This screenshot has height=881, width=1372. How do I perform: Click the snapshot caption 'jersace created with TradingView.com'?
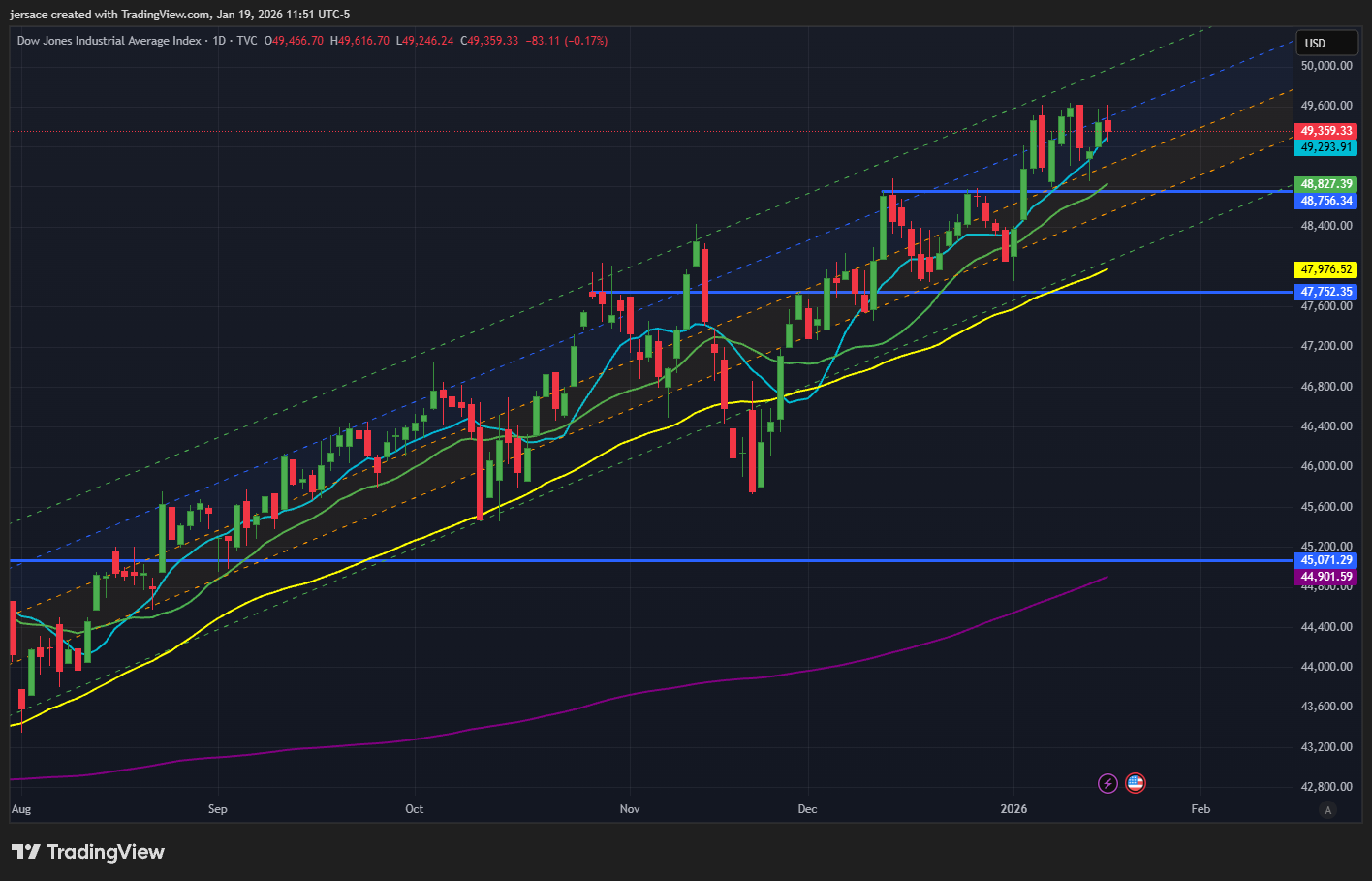[109, 15]
